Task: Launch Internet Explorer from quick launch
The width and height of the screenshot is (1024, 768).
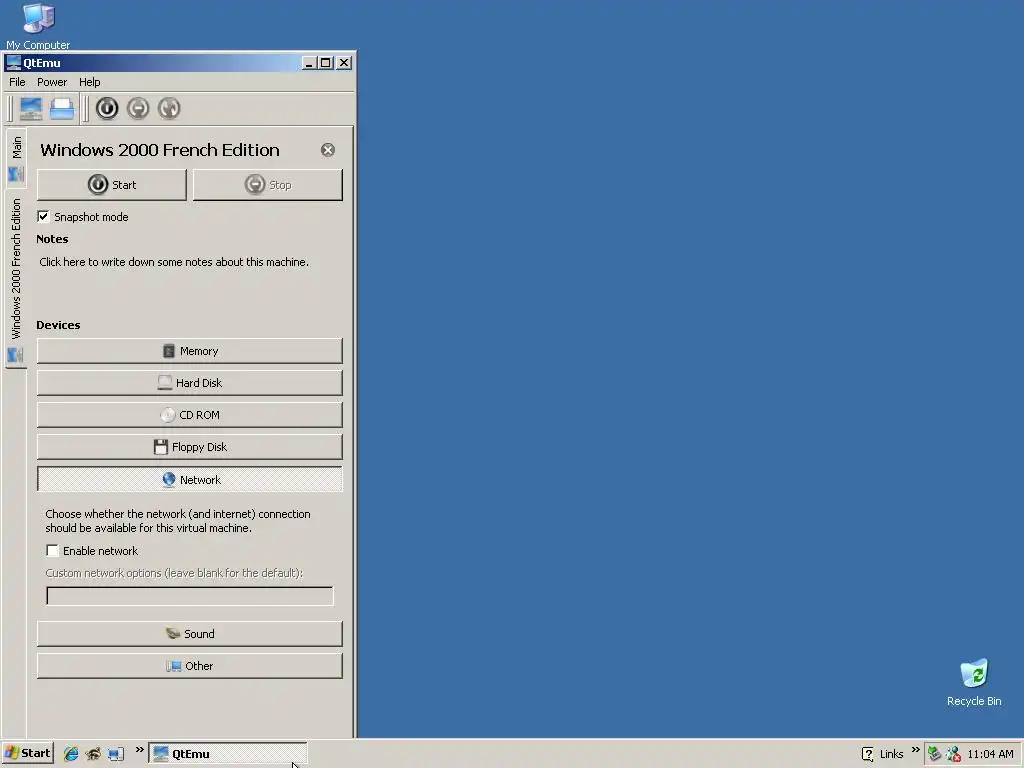Action: 71,754
